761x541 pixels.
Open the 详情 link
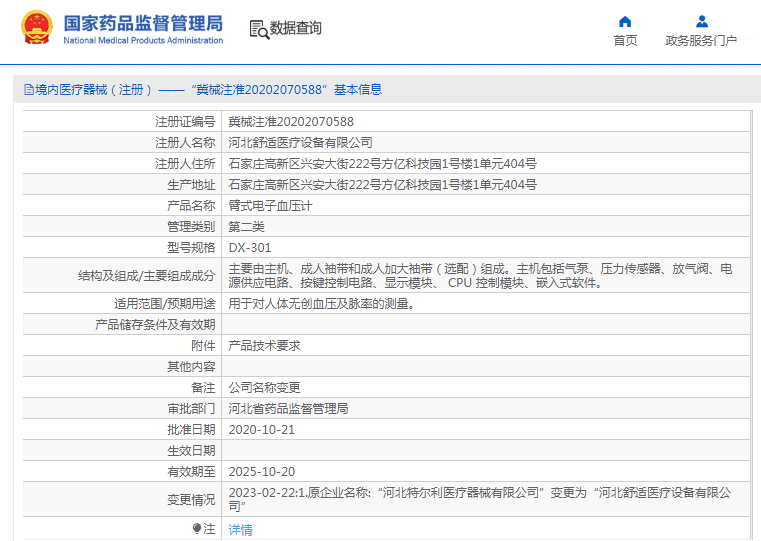tap(241, 529)
